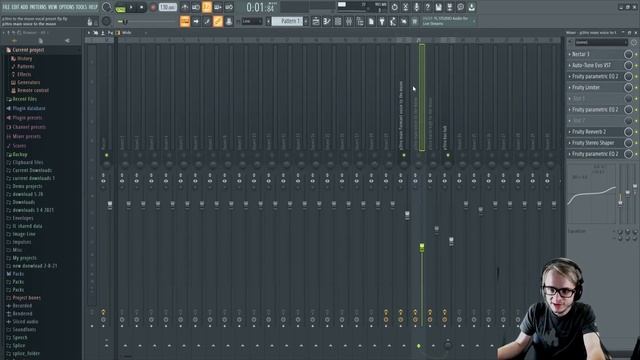
Task: Toggle the mixer view icon
Action: tap(349, 21)
